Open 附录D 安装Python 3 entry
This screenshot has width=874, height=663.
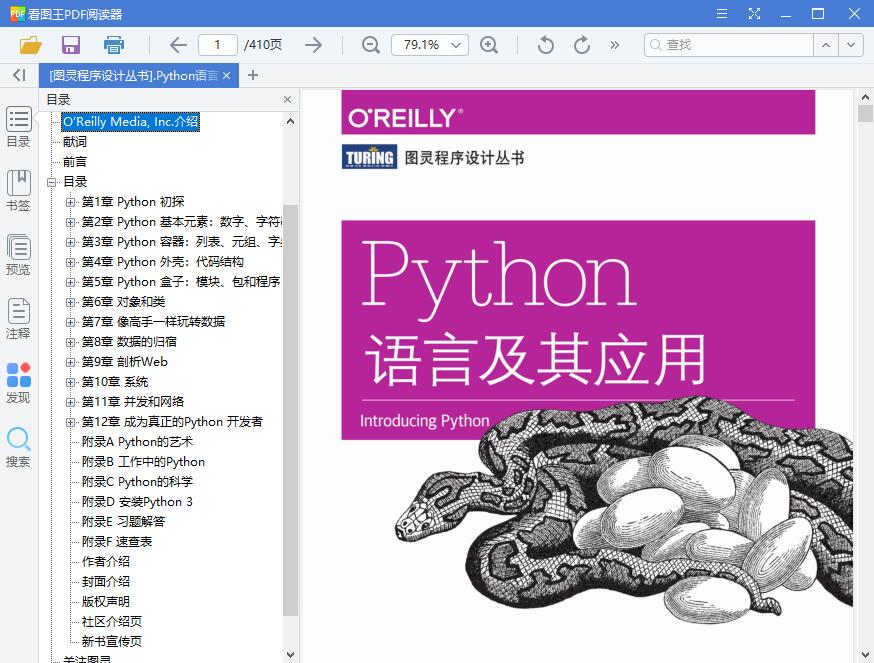pos(137,502)
